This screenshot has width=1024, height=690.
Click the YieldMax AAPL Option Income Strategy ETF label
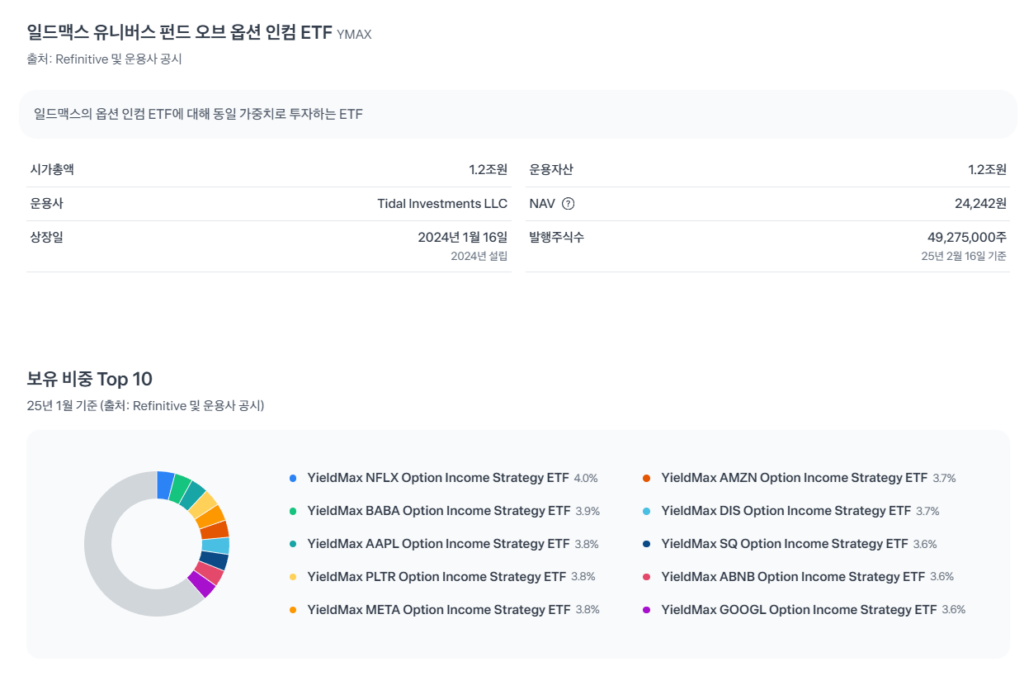[x=438, y=544]
